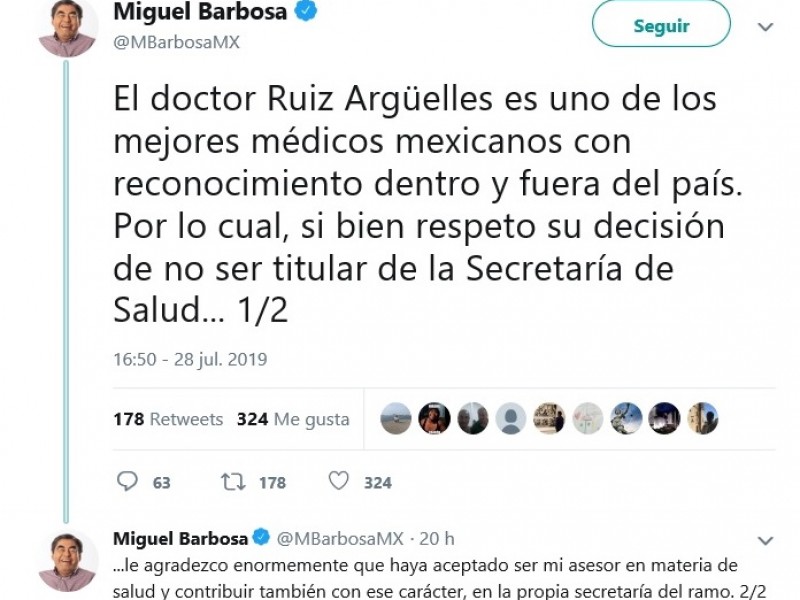The image size is (800, 600).
Task: Click Miguel Barbosa name in reply tweet
Action: [180, 539]
